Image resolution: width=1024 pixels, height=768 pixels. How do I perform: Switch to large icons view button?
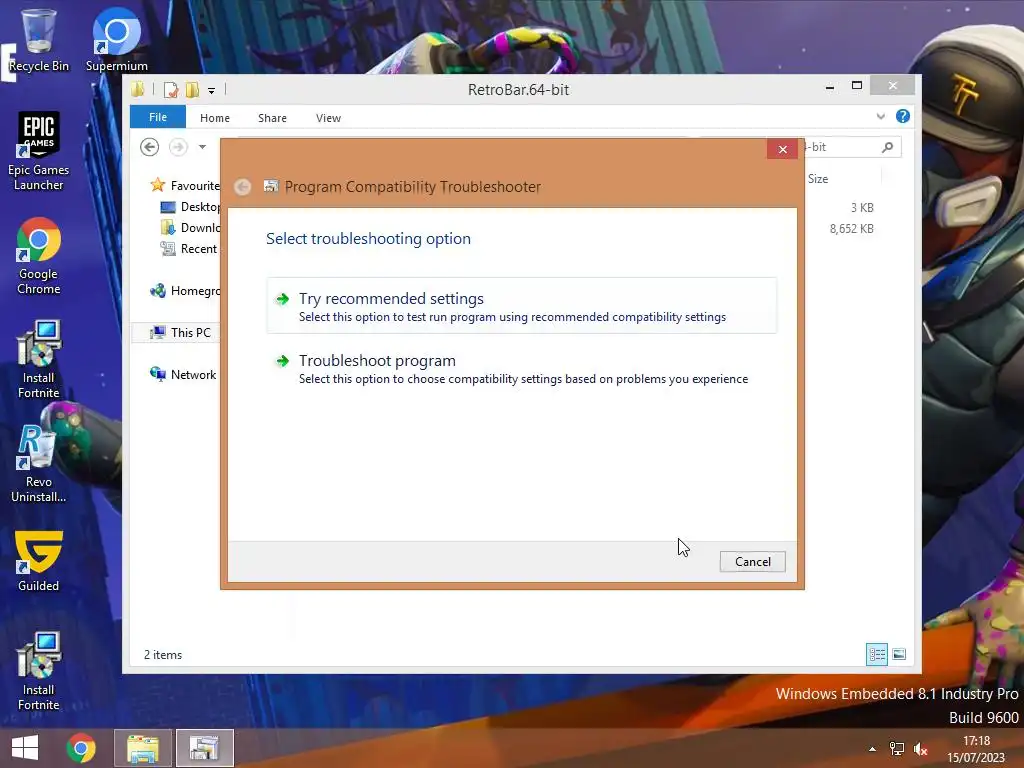point(899,654)
